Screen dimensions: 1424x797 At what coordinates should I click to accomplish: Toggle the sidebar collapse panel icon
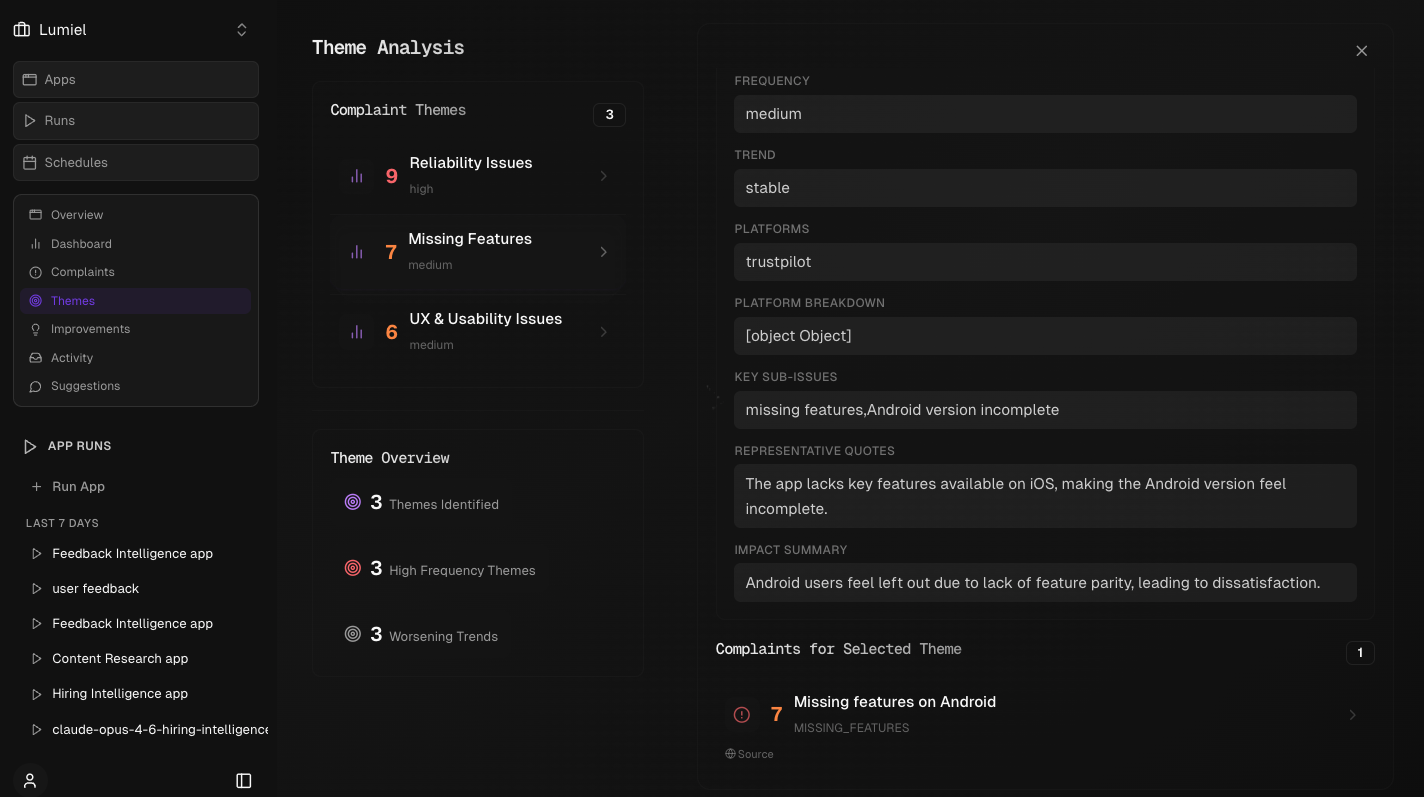(x=244, y=781)
